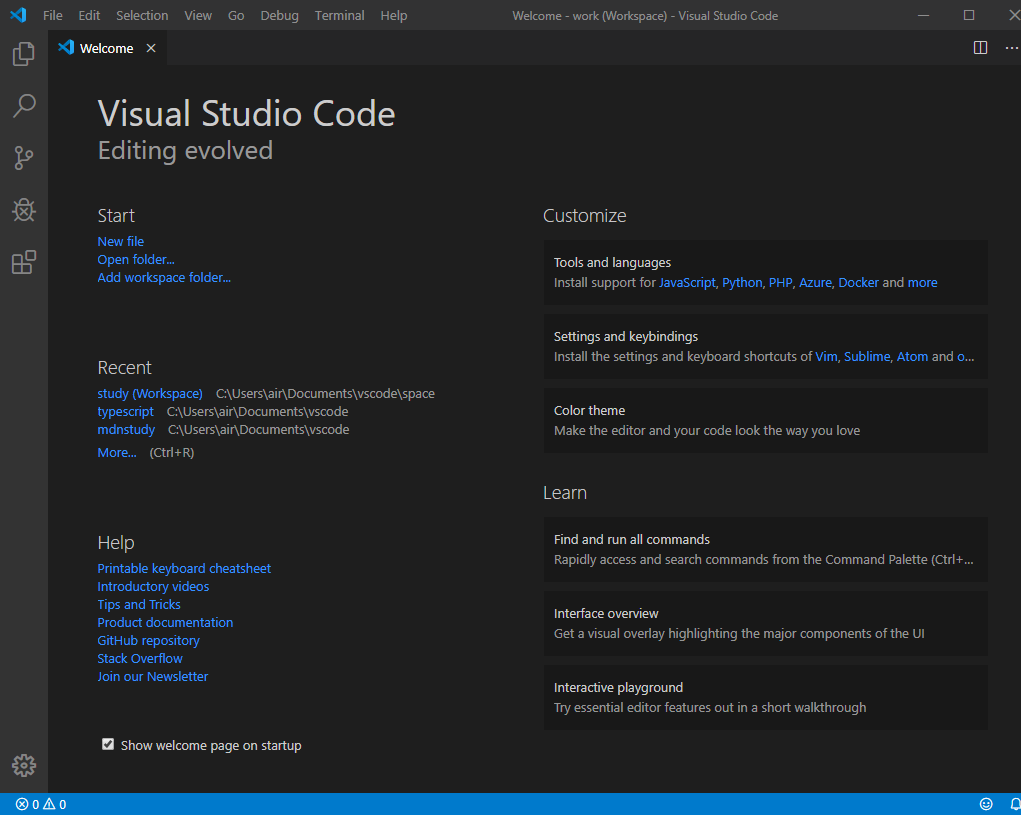Viewport: 1021px width, 815px height.
Task: Open the Search view
Action: pos(23,106)
